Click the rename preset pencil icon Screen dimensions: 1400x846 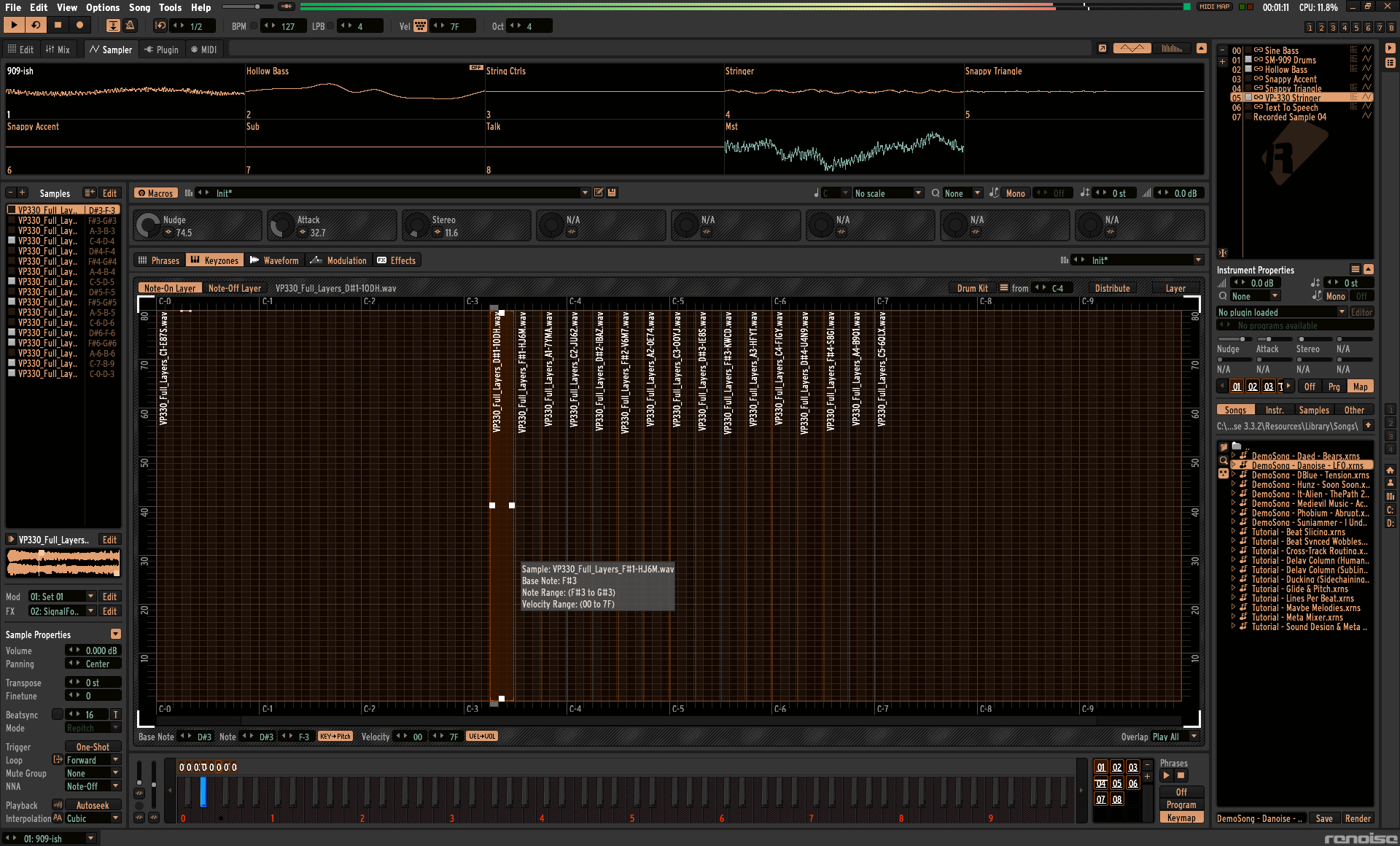pyautogui.click(x=599, y=193)
